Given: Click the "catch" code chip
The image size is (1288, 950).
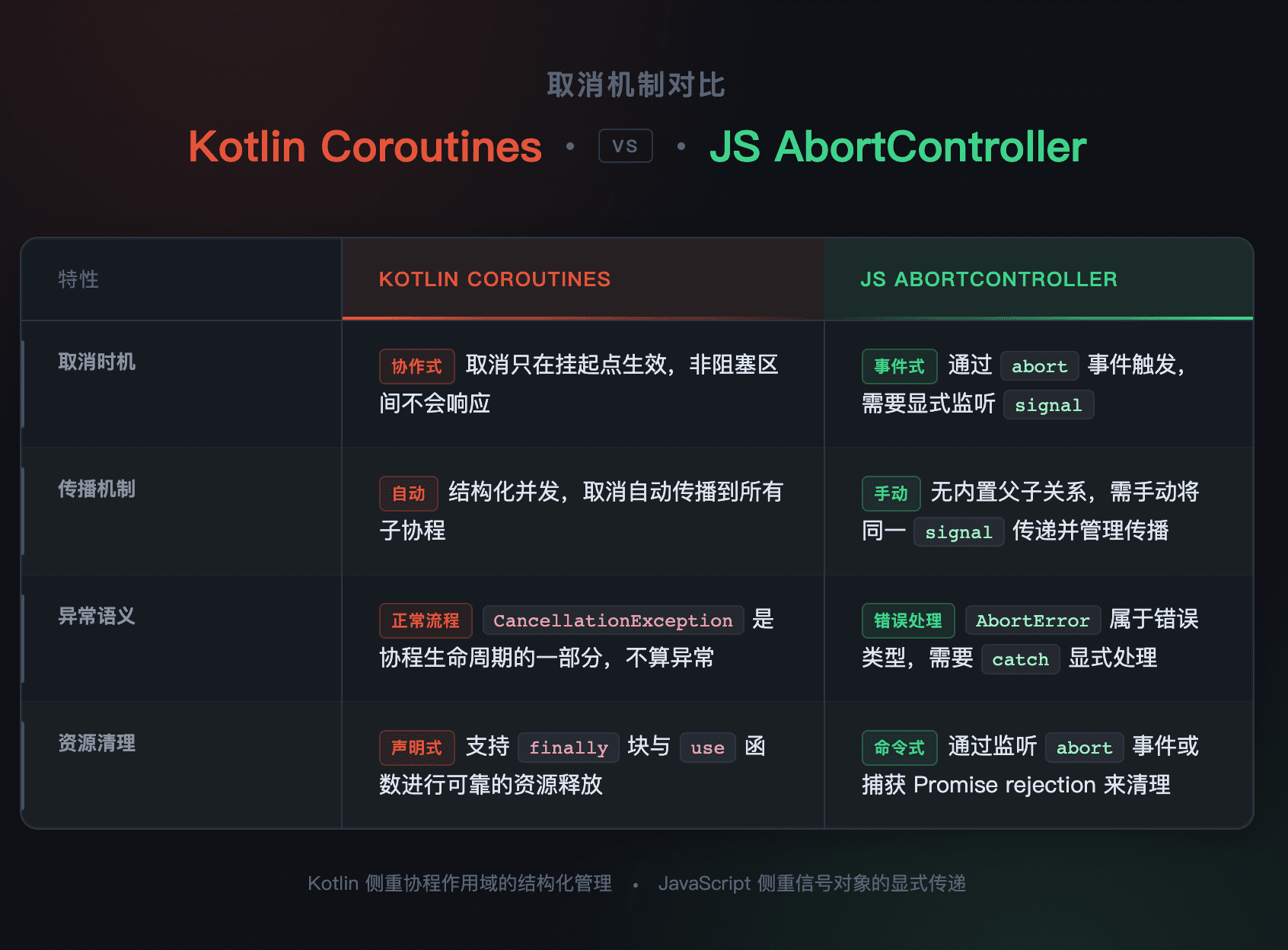Looking at the screenshot, I should [1020, 659].
